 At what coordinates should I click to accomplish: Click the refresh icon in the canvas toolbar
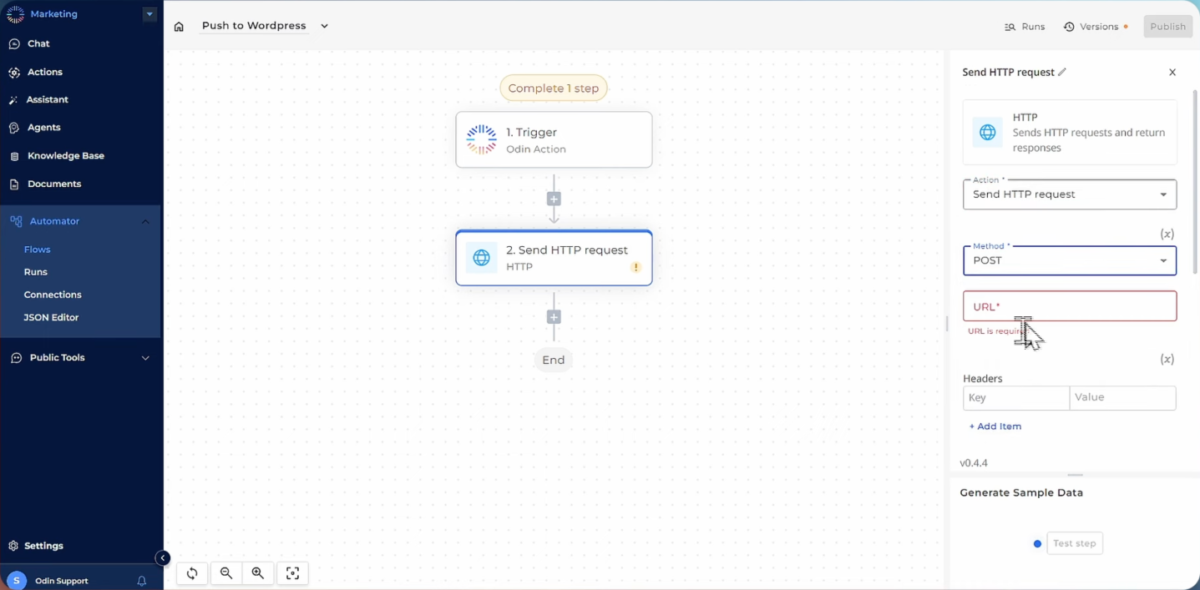pyautogui.click(x=192, y=573)
